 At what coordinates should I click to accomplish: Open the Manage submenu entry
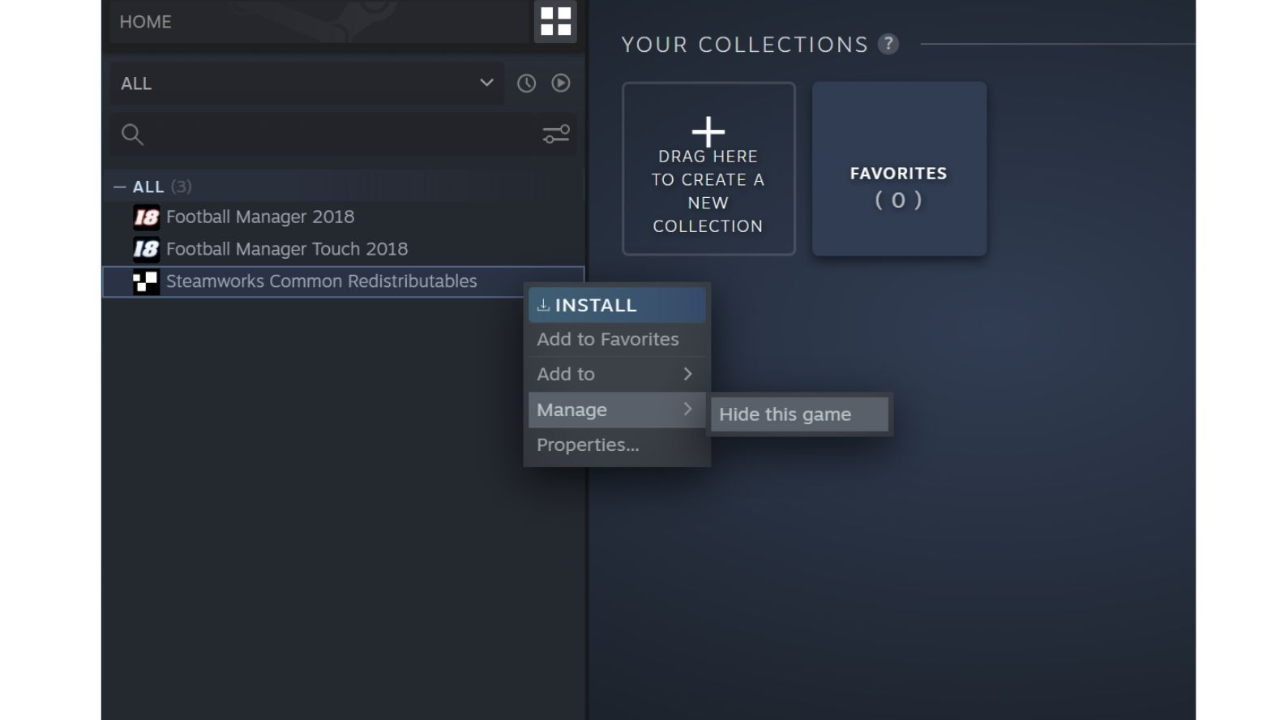(x=617, y=410)
